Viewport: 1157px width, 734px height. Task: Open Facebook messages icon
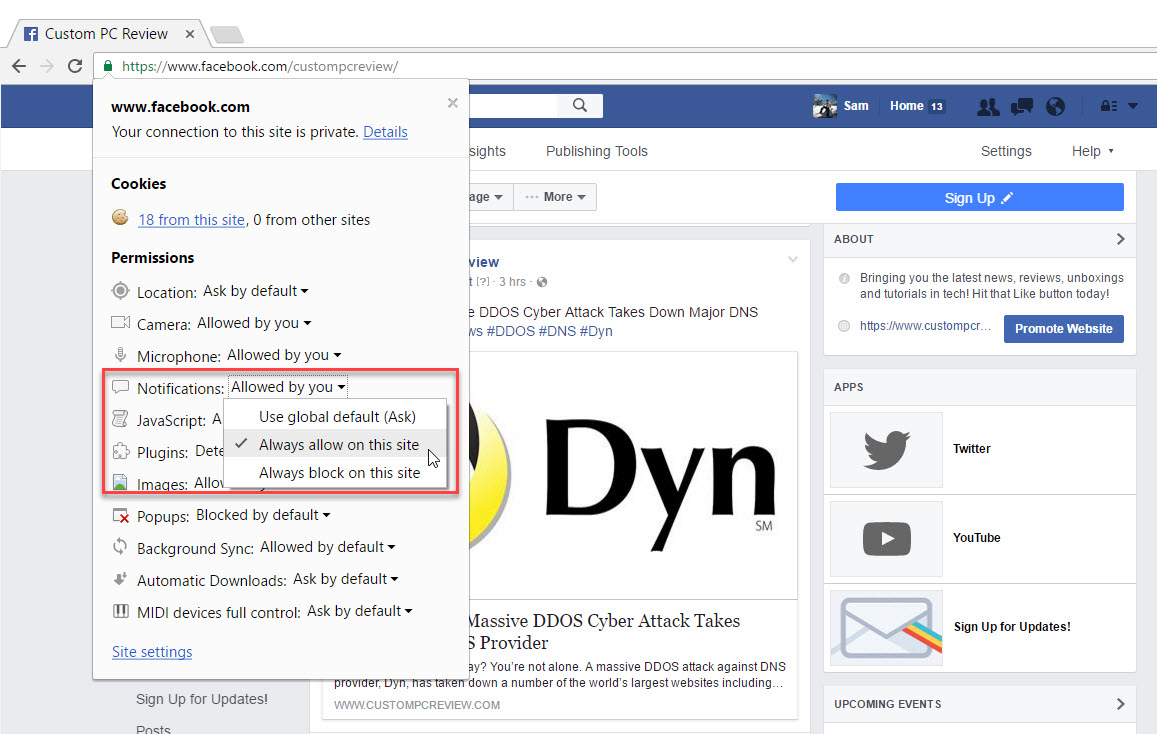[x=1022, y=106]
